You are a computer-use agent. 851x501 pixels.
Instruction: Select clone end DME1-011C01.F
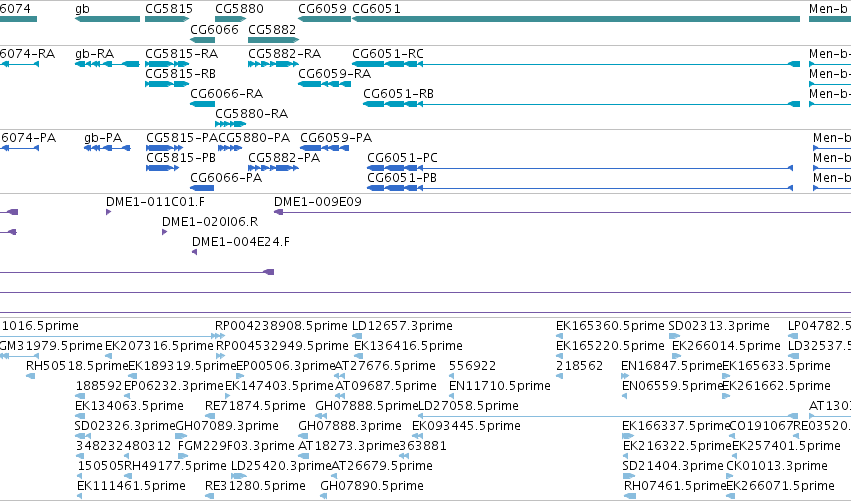click(109, 212)
